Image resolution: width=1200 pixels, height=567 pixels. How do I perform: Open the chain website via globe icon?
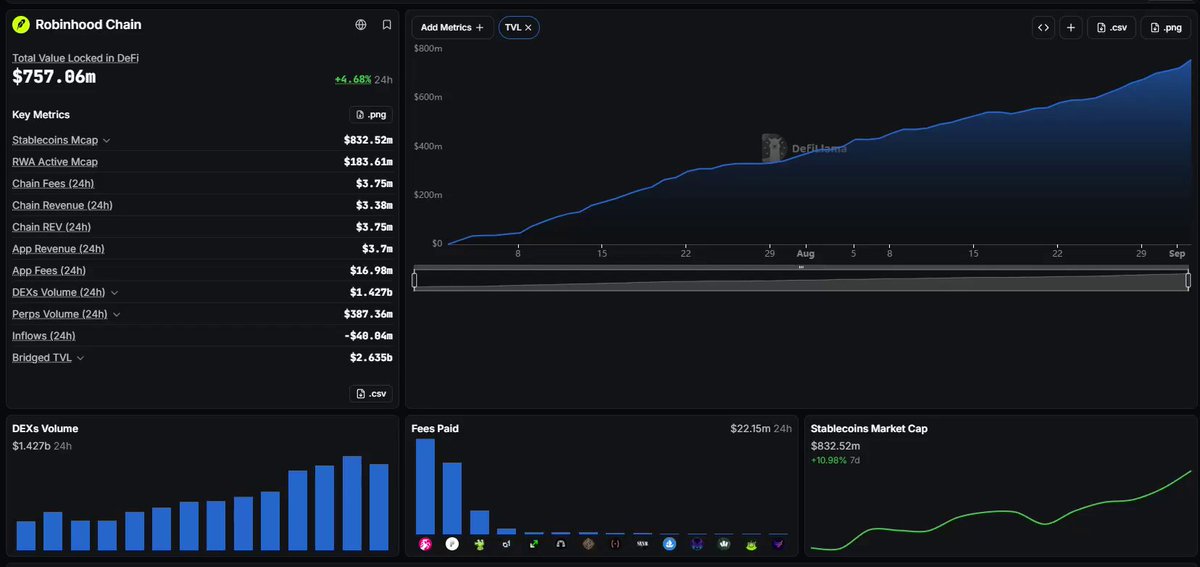(361, 24)
